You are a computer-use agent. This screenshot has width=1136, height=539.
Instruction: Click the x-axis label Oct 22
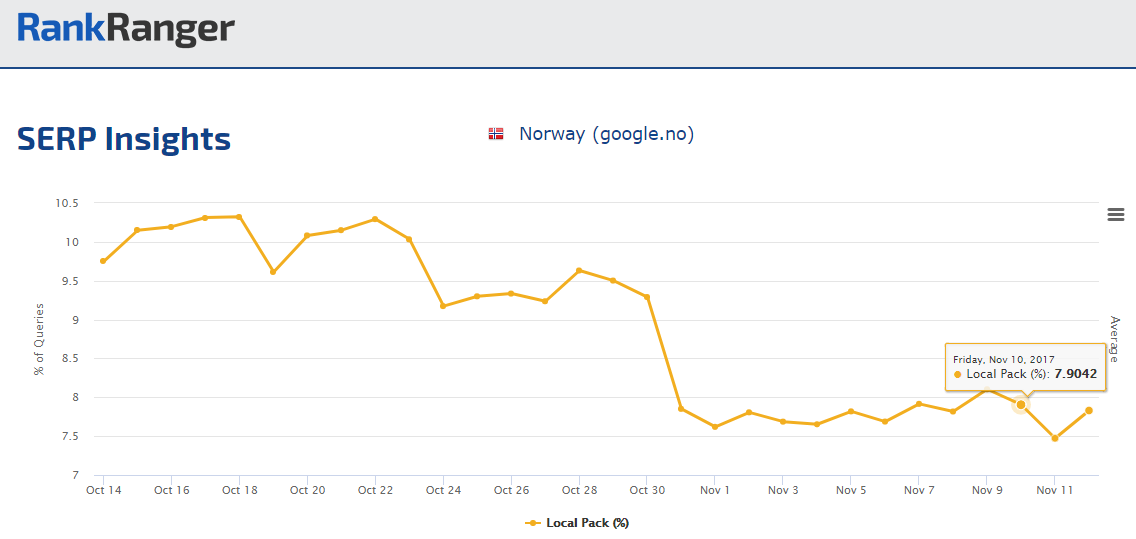pos(375,490)
